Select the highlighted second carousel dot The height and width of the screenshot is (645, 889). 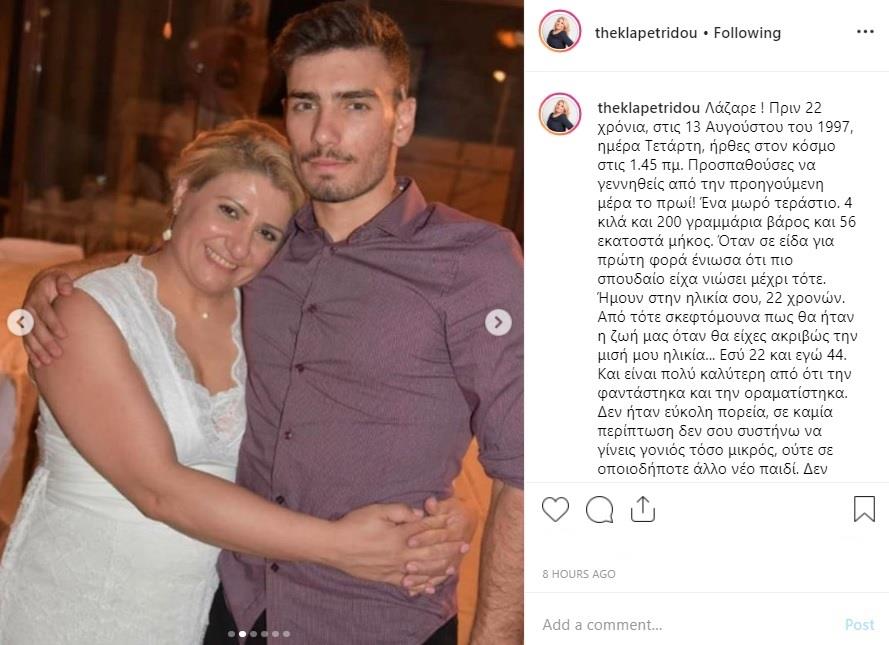242,634
